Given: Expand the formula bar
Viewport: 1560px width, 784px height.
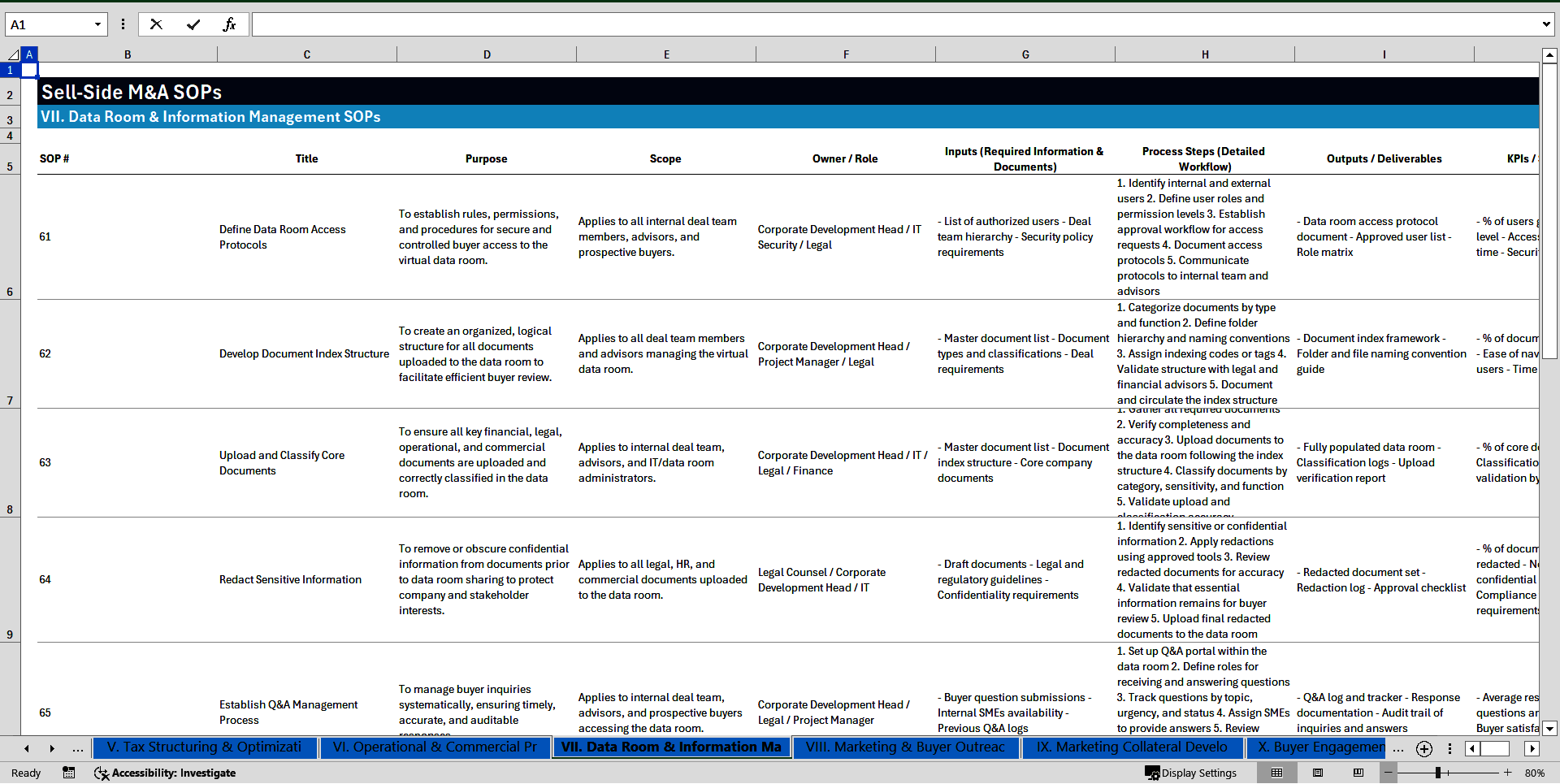Looking at the screenshot, I should pyautogui.click(x=1545, y=24).
